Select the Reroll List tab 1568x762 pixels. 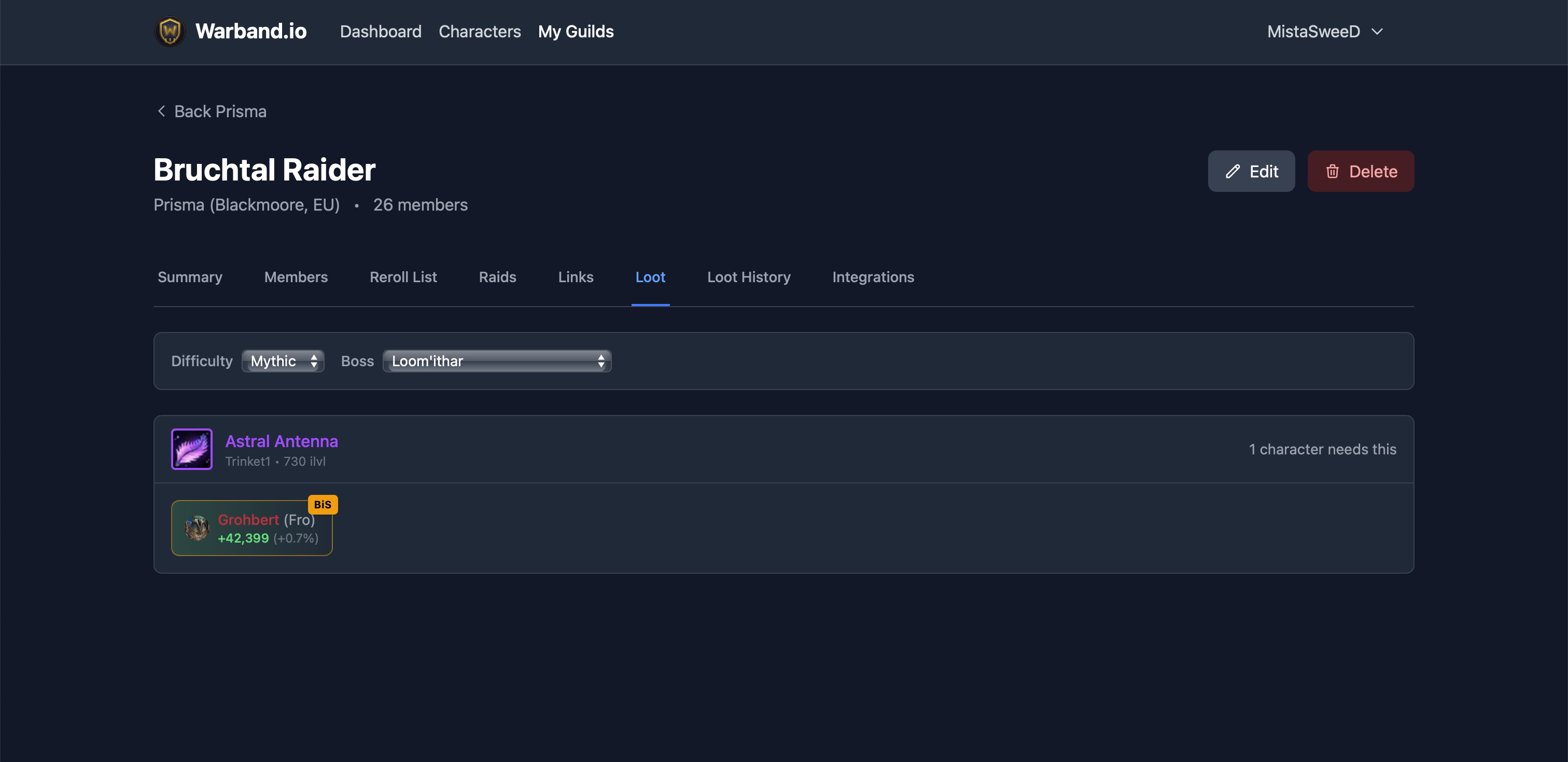402,277
